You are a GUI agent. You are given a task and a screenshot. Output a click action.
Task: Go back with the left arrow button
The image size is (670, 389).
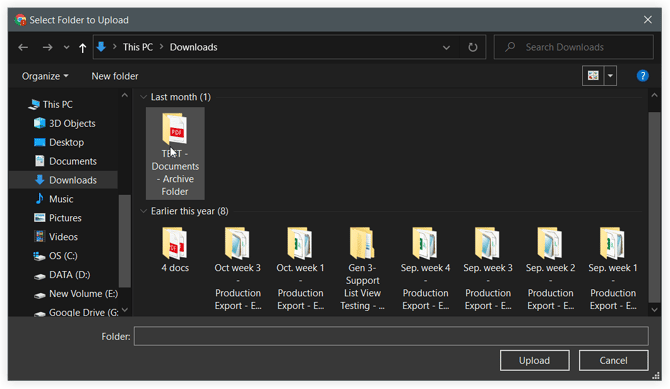pyautogui.click(x=23, y=47)
